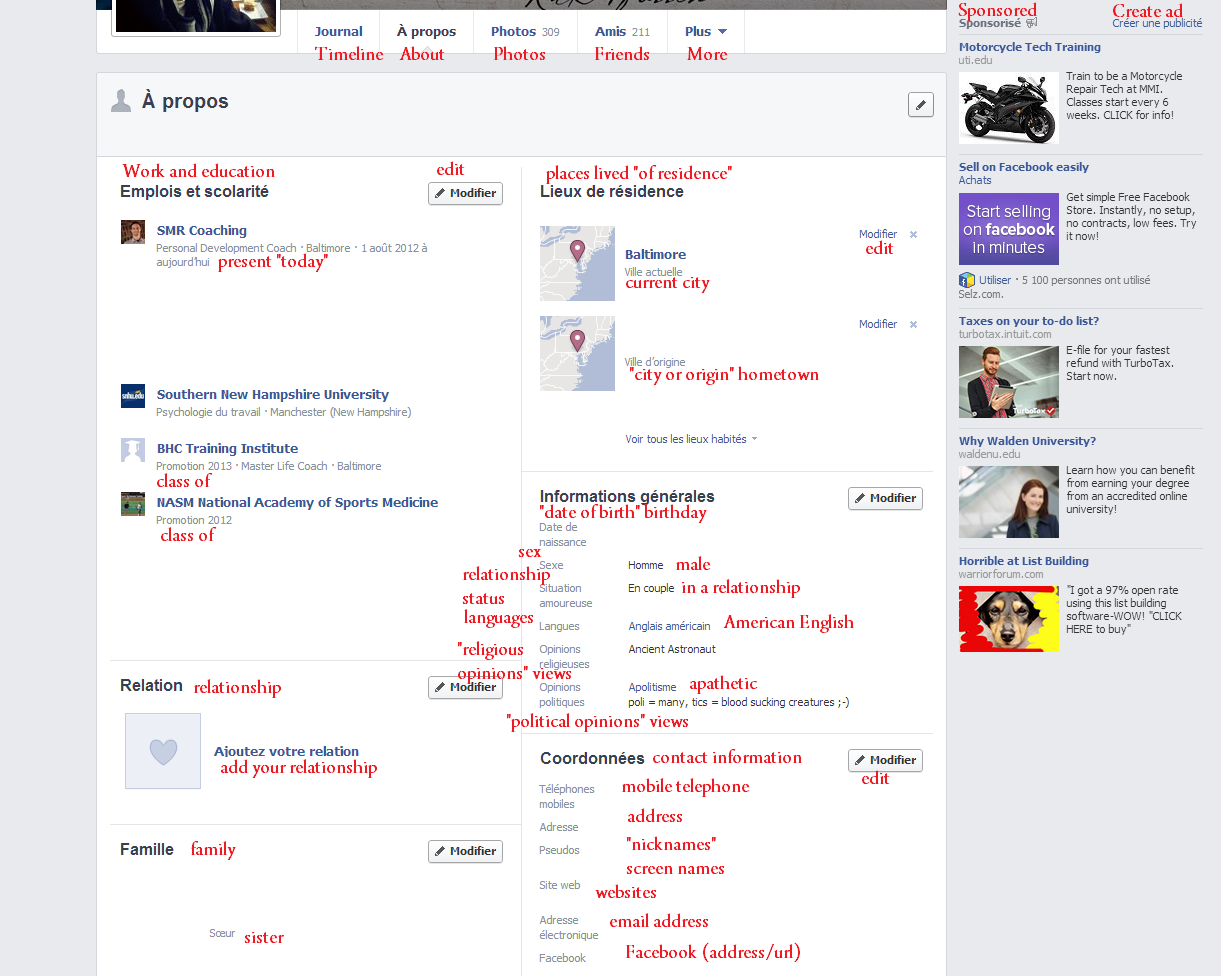This screenshot has height=976, width=1221.
Task: Open Taxes on your to-do list ad title
Action: [x=1029, y=321]
